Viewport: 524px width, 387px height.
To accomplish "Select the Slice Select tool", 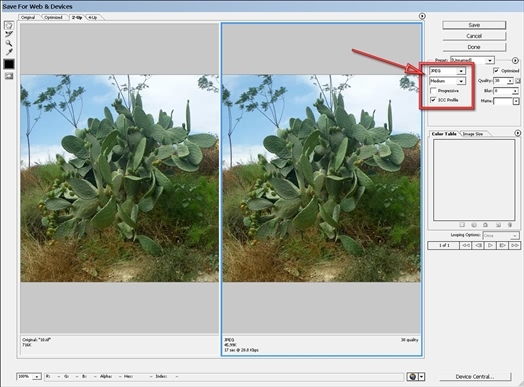I will click(x=9, y=34).
